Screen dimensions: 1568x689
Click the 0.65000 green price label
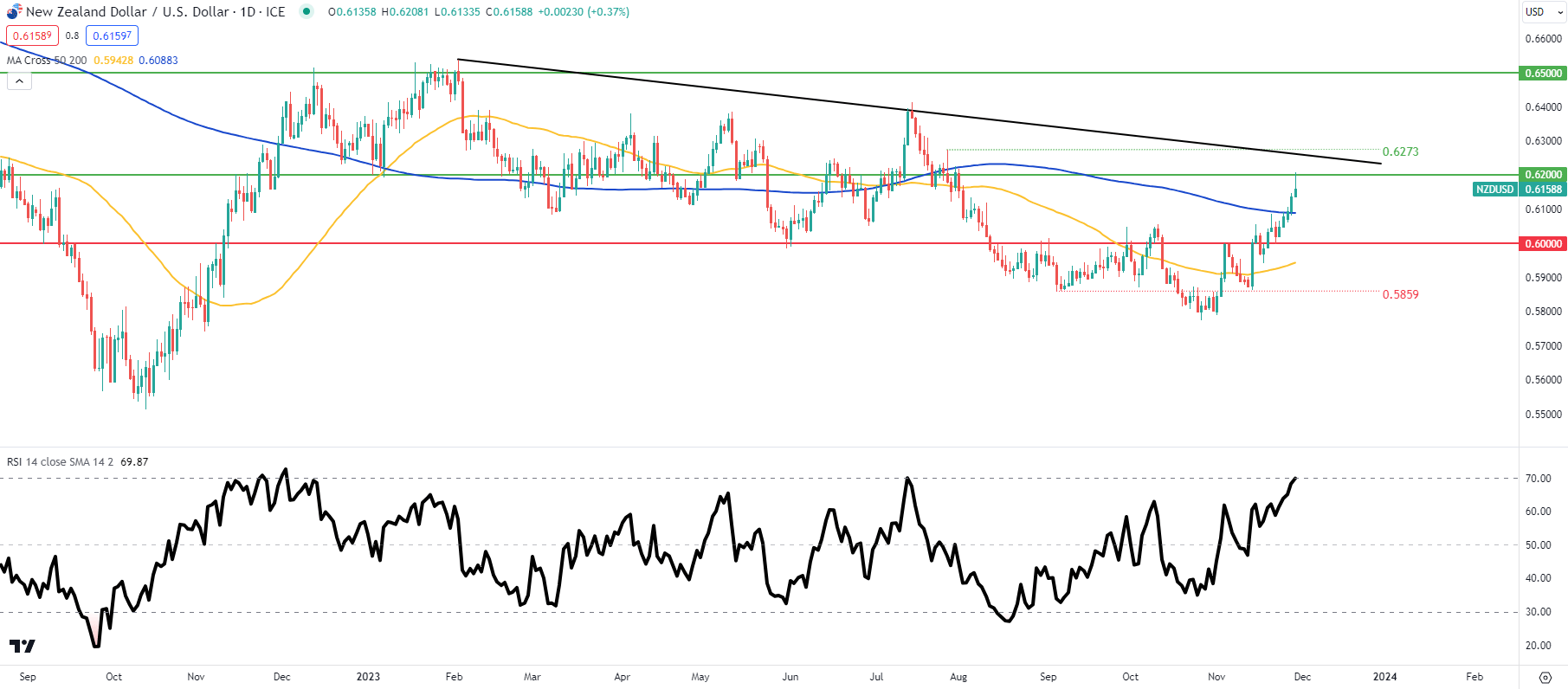(x=1543, y=73)
